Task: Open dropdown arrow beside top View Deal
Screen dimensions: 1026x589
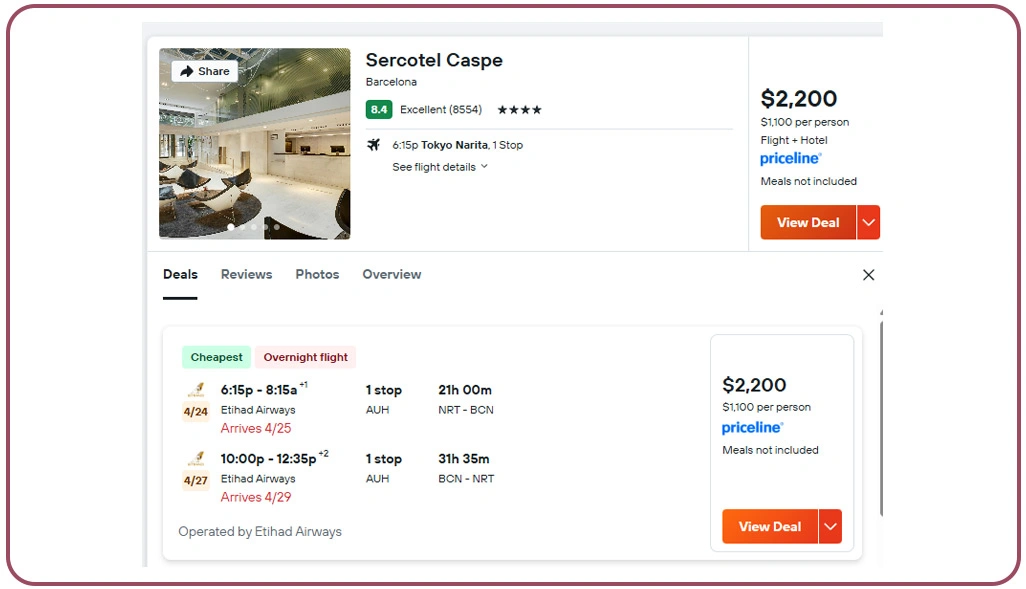Action: click(x=869, y=223)
